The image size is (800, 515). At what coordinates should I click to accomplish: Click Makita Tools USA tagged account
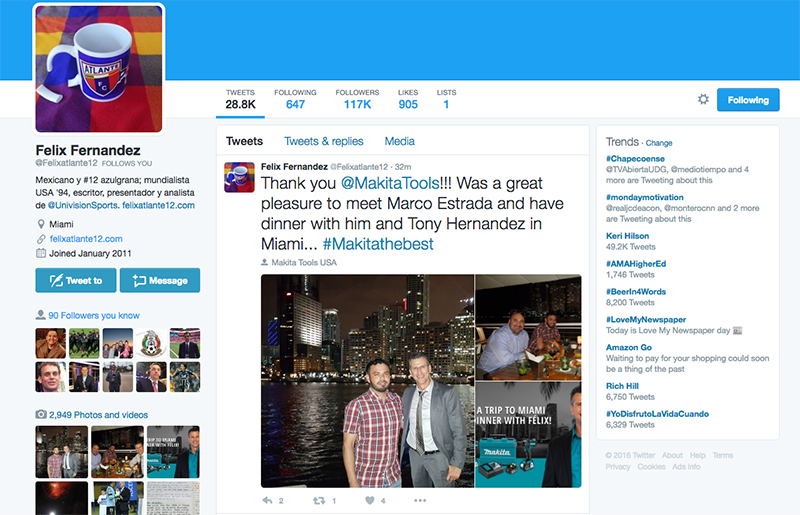click(x=304, y=262)
